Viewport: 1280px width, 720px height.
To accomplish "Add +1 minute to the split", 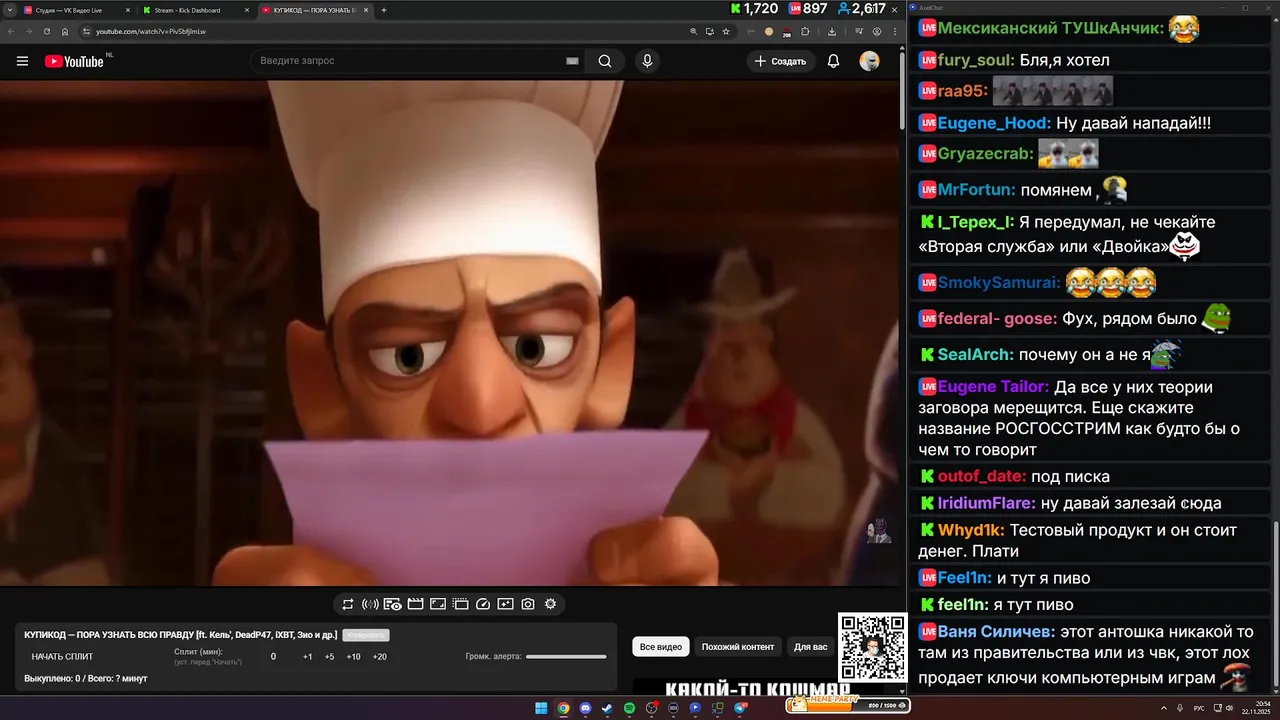I will [x=308, y=657].
